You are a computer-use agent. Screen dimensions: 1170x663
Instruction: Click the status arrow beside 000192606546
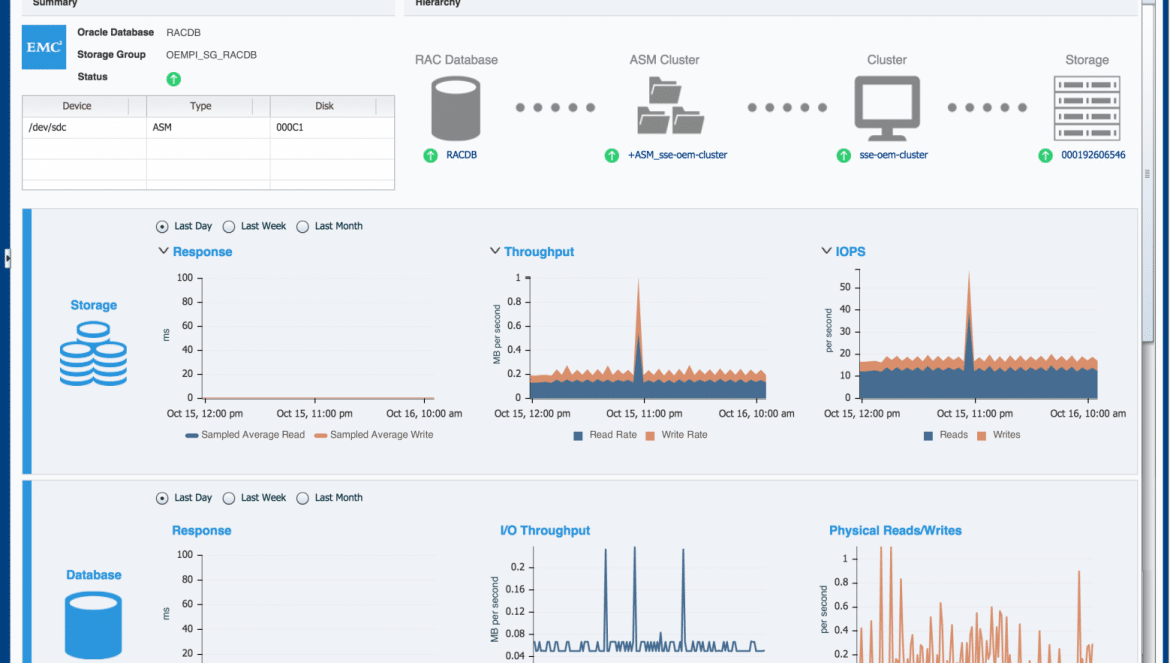click(1045, 155)
